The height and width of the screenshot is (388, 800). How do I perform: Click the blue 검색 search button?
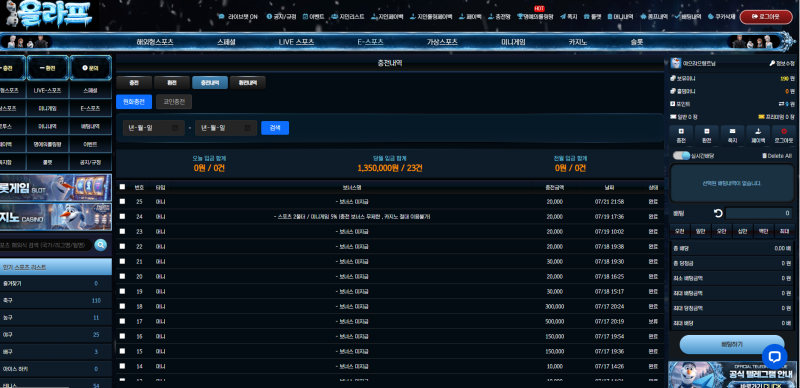coord(275,128)
